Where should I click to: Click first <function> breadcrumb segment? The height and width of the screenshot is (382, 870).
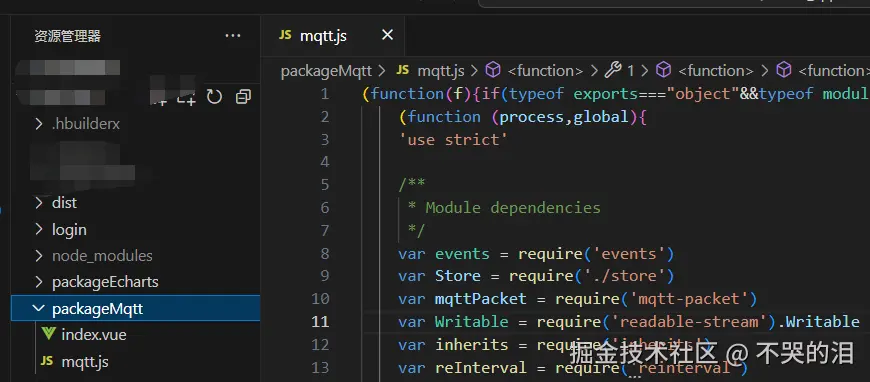pyautogui.click(x=545, y=71)
